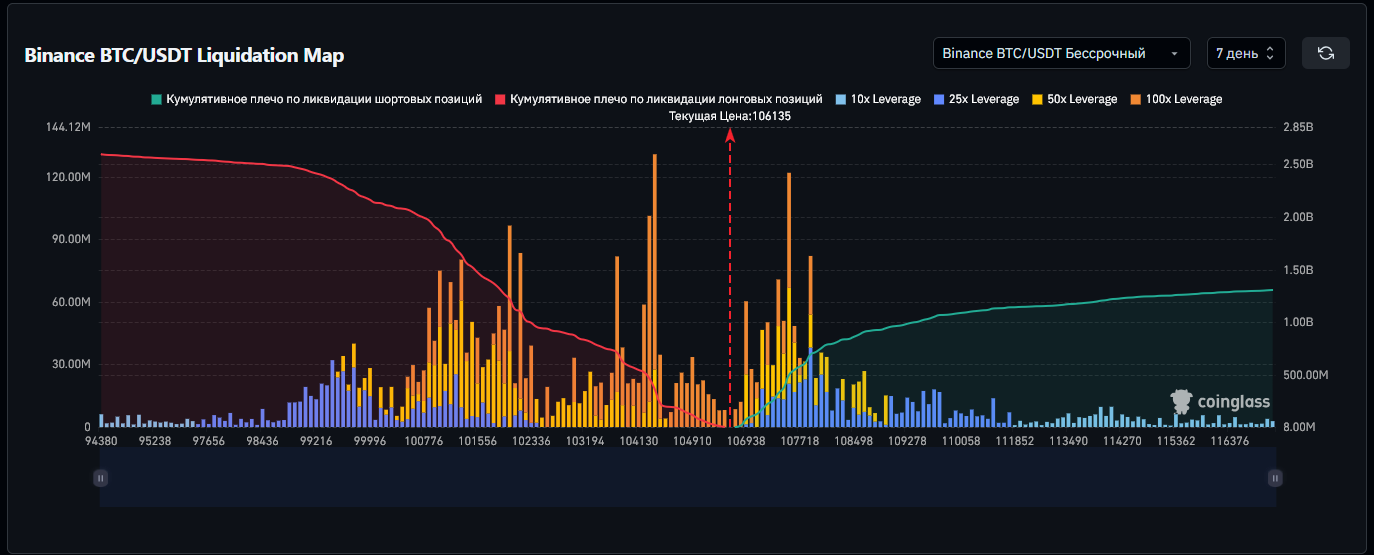Click the 115362 price axis label
This screenshot has width=1374, height=555.
click(1177, 441)
